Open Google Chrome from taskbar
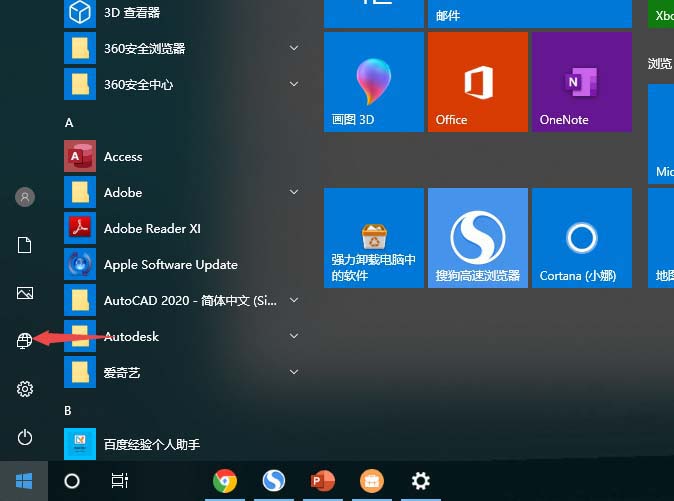The width and height of the screenshot is (674, 501). pyautogui.click(x=225, y=481)
